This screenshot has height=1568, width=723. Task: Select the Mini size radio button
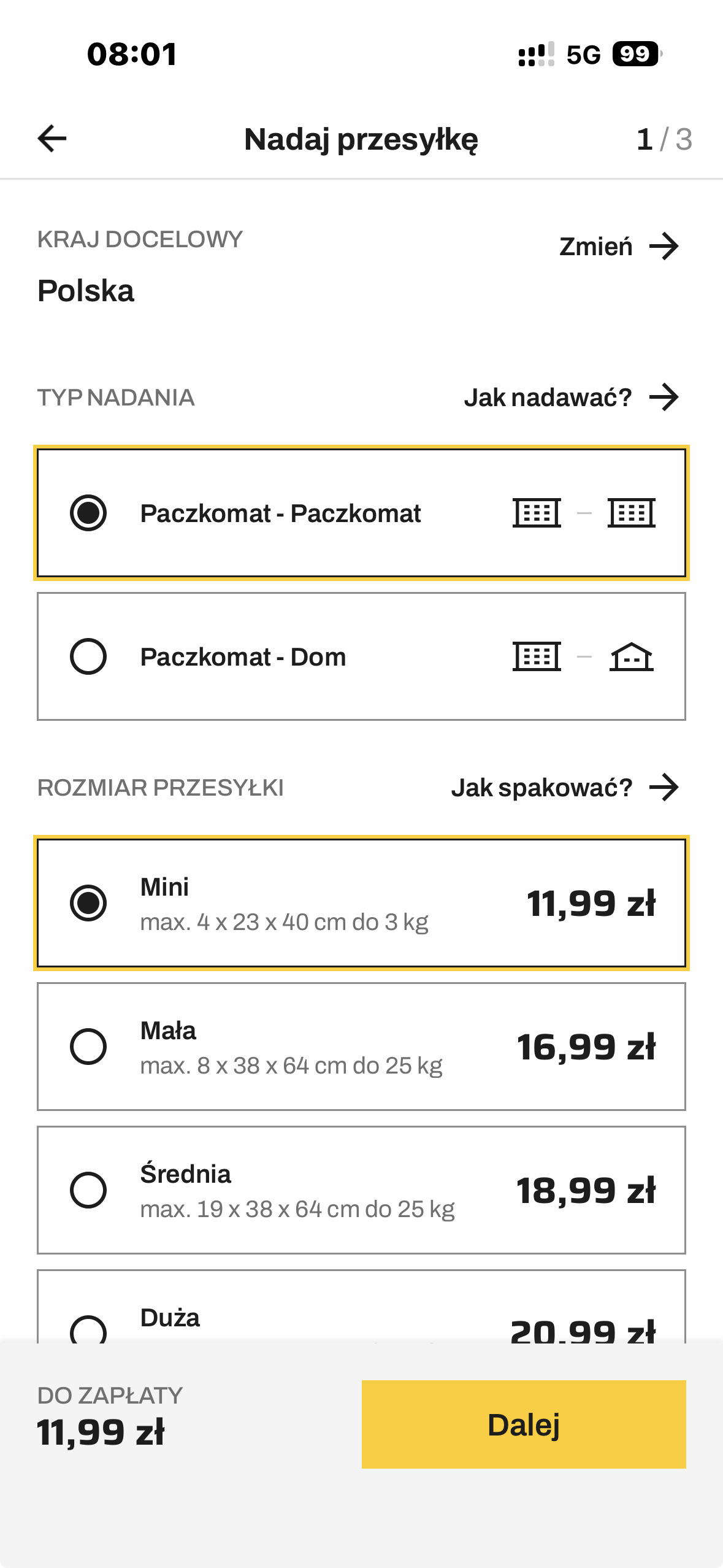coord(88,903)
